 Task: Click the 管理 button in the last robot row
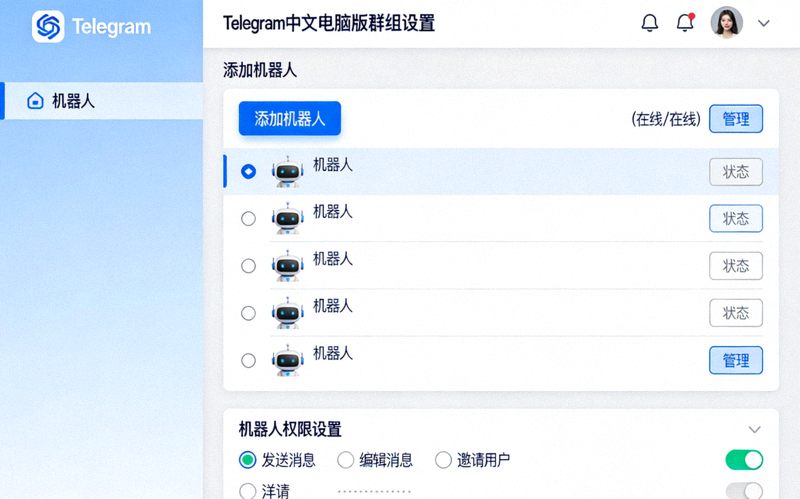(736, 360)
